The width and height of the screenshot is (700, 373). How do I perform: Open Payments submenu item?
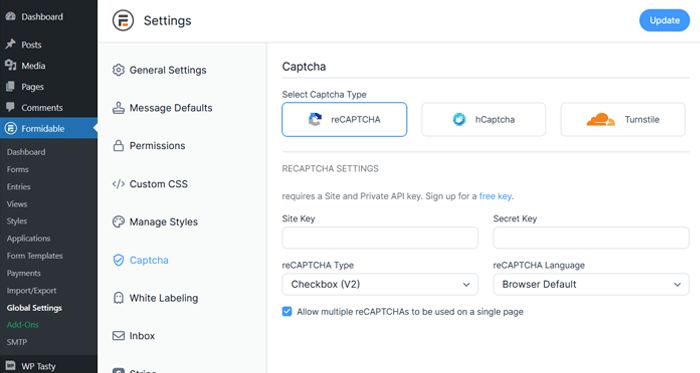pos(24,273)
